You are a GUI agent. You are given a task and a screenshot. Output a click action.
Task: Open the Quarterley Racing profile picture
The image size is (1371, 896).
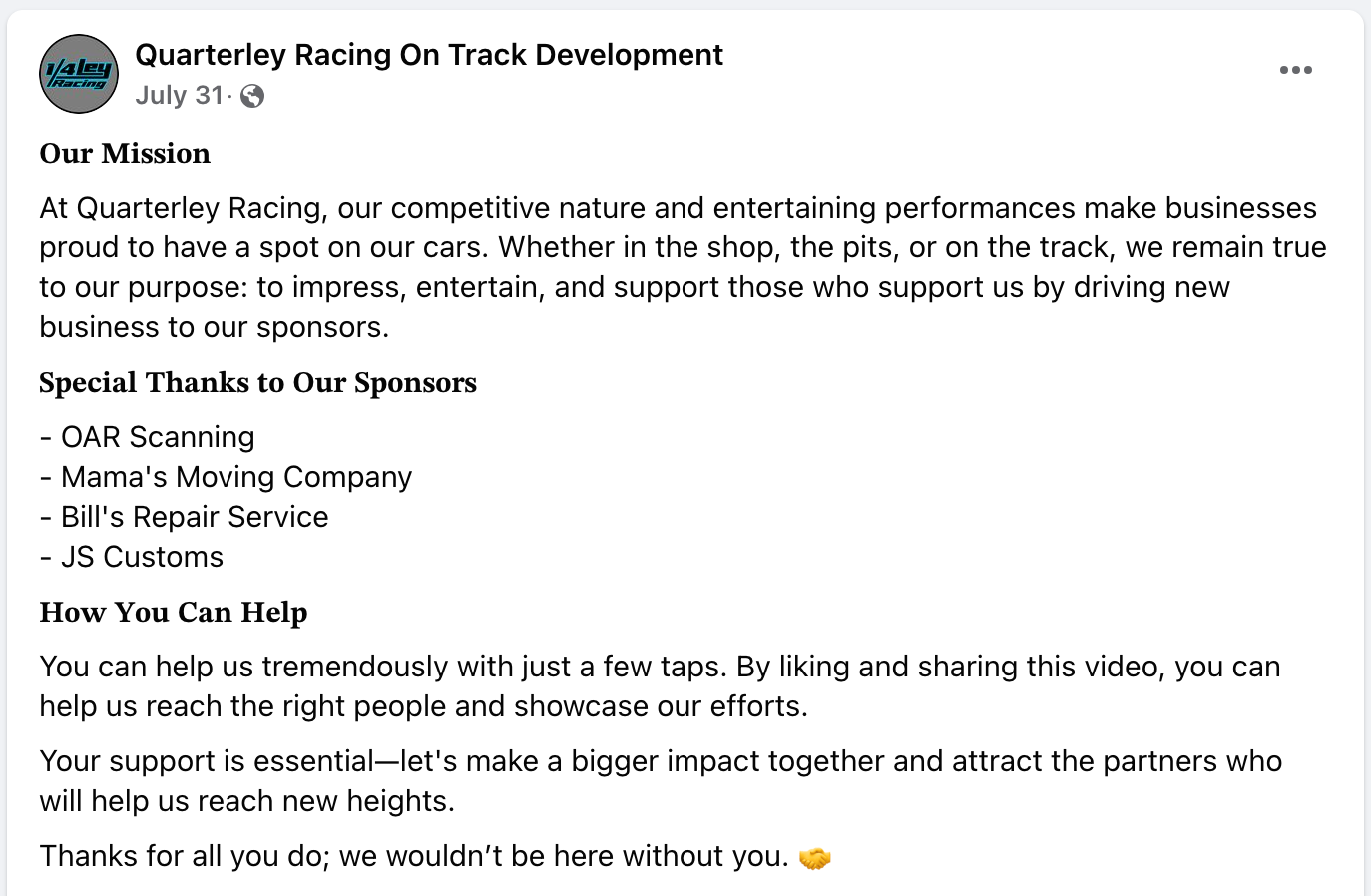click(x=79, y=74)
